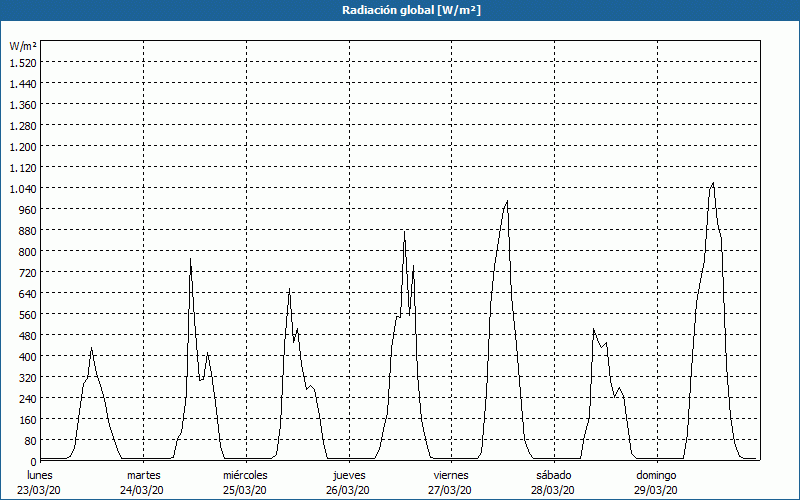Click the 'viernes' day label
The height and width of the screenshot is (500, 800).
pos(451,475)
